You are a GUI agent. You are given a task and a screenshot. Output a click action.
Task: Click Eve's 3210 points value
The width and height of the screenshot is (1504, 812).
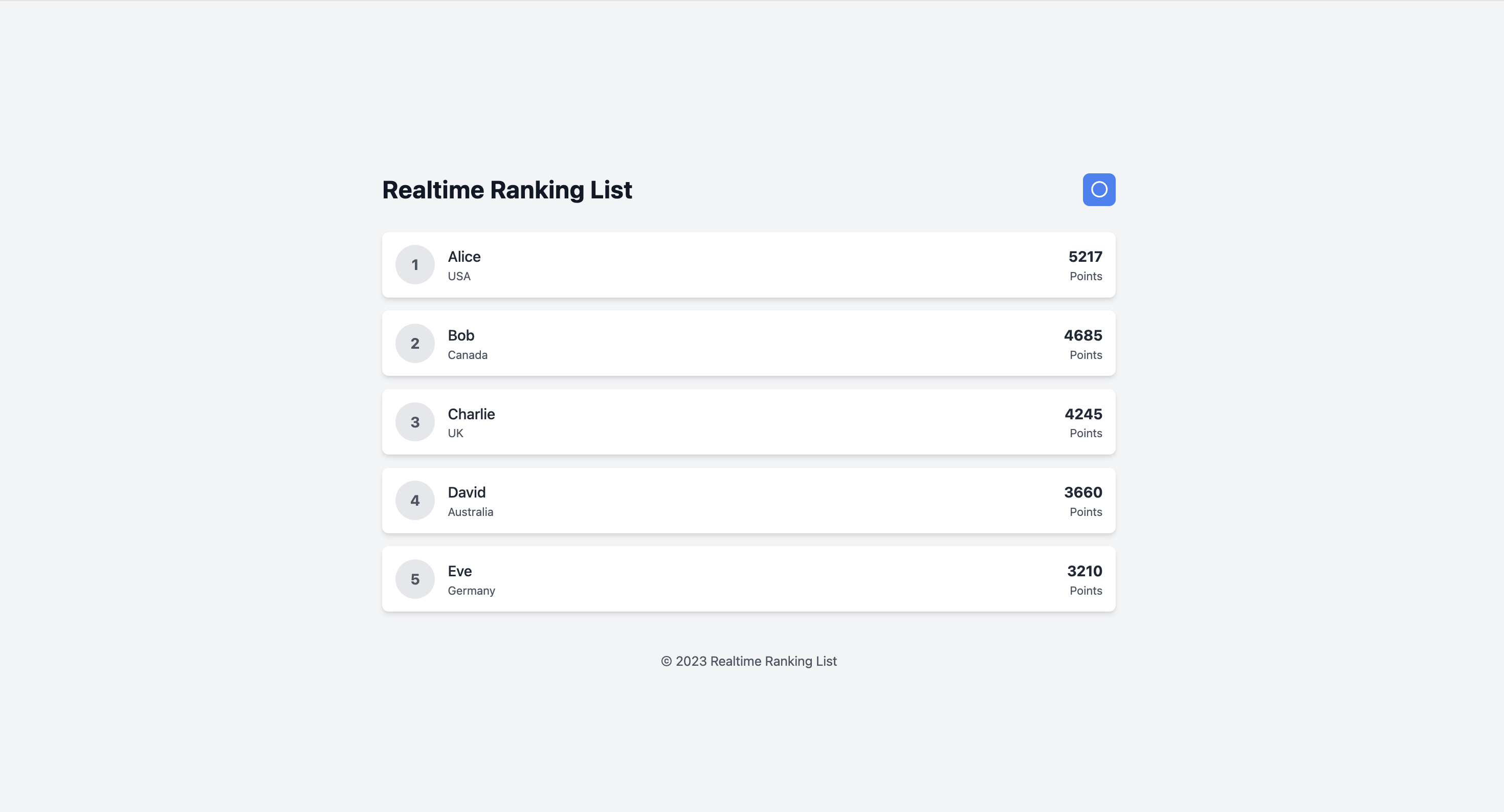coord(1084,571)
